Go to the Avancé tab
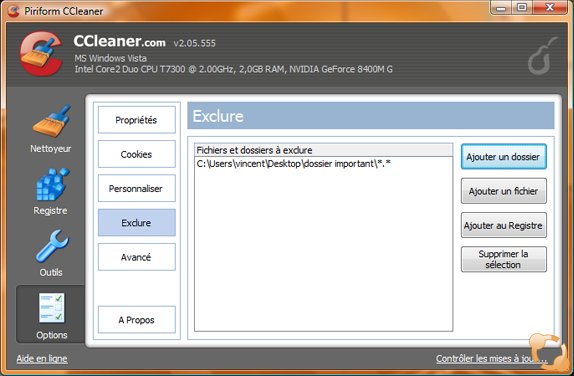574x376 pixels. (137, 257)
